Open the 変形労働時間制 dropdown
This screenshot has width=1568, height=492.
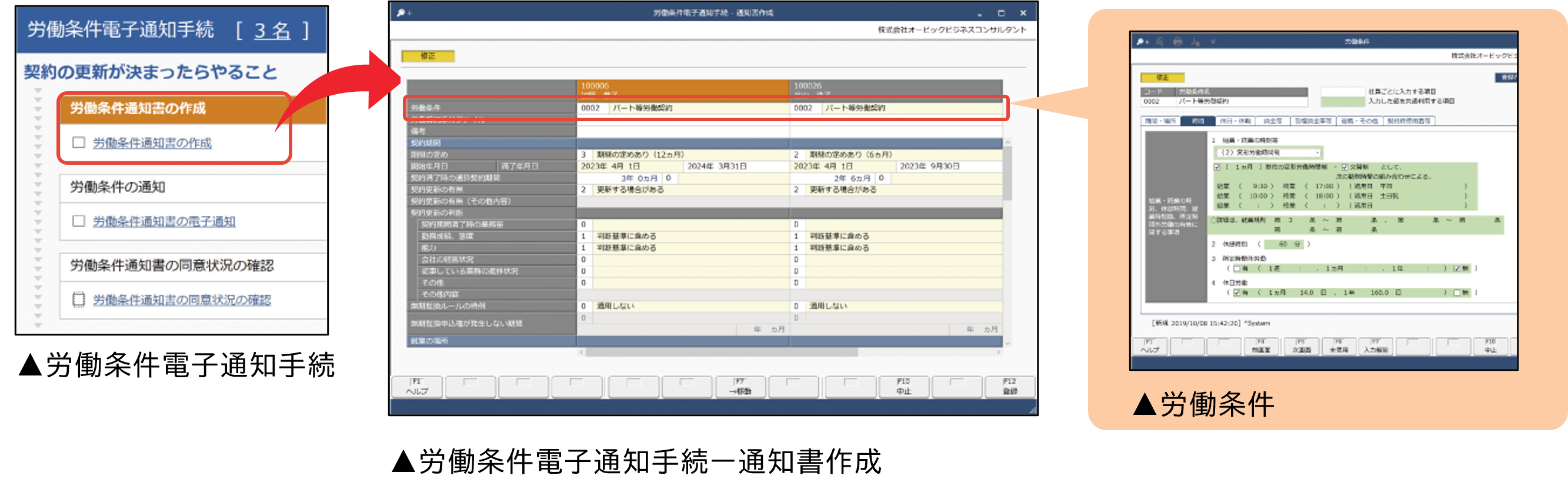click(x=1317, y=153)
